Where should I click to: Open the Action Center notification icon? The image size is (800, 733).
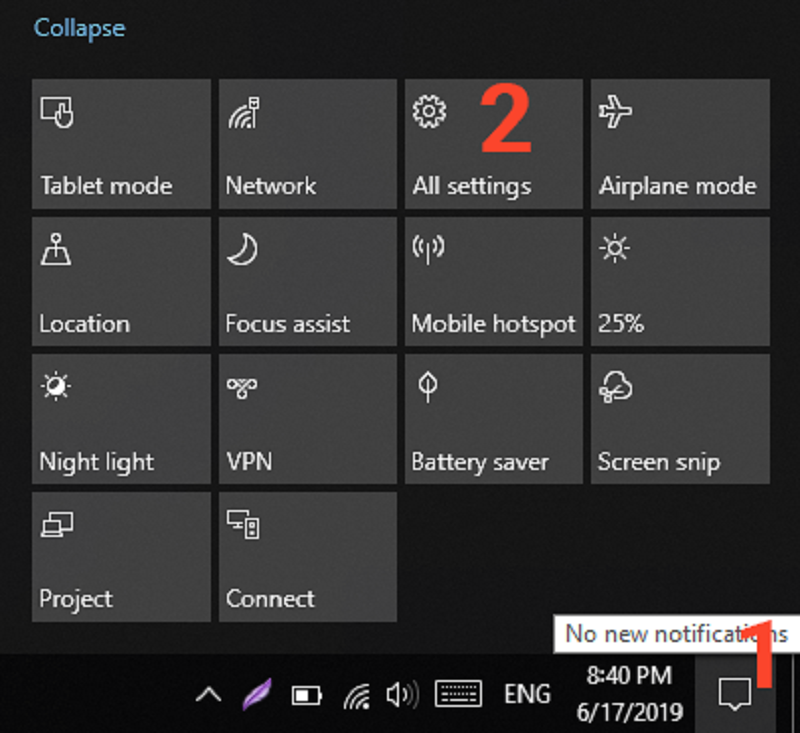coord(736,692)
